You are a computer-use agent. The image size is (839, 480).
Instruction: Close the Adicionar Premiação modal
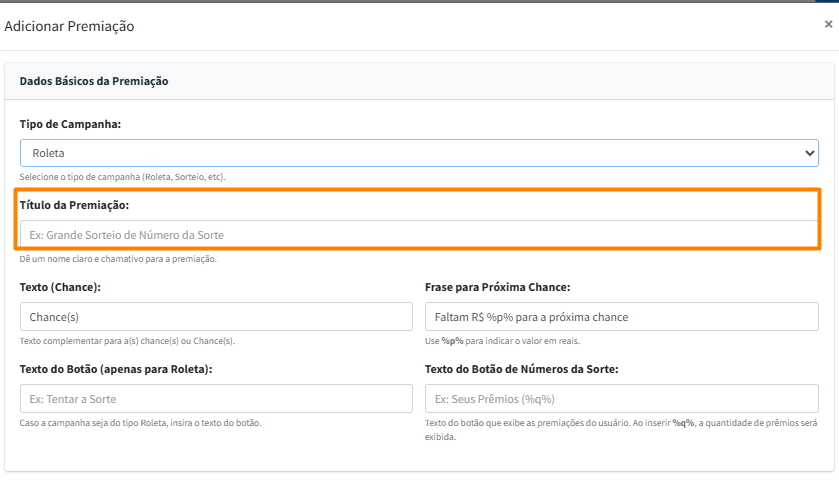(828, 23)
